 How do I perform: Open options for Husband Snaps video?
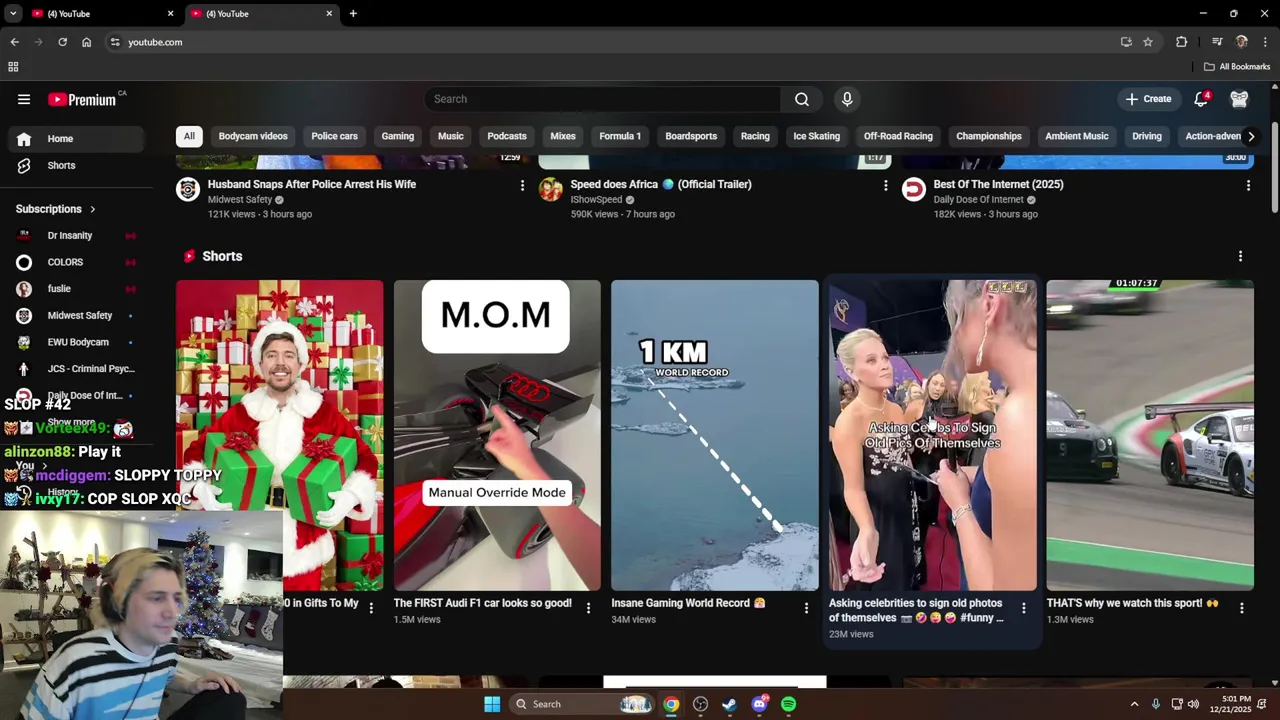point(522,186)
